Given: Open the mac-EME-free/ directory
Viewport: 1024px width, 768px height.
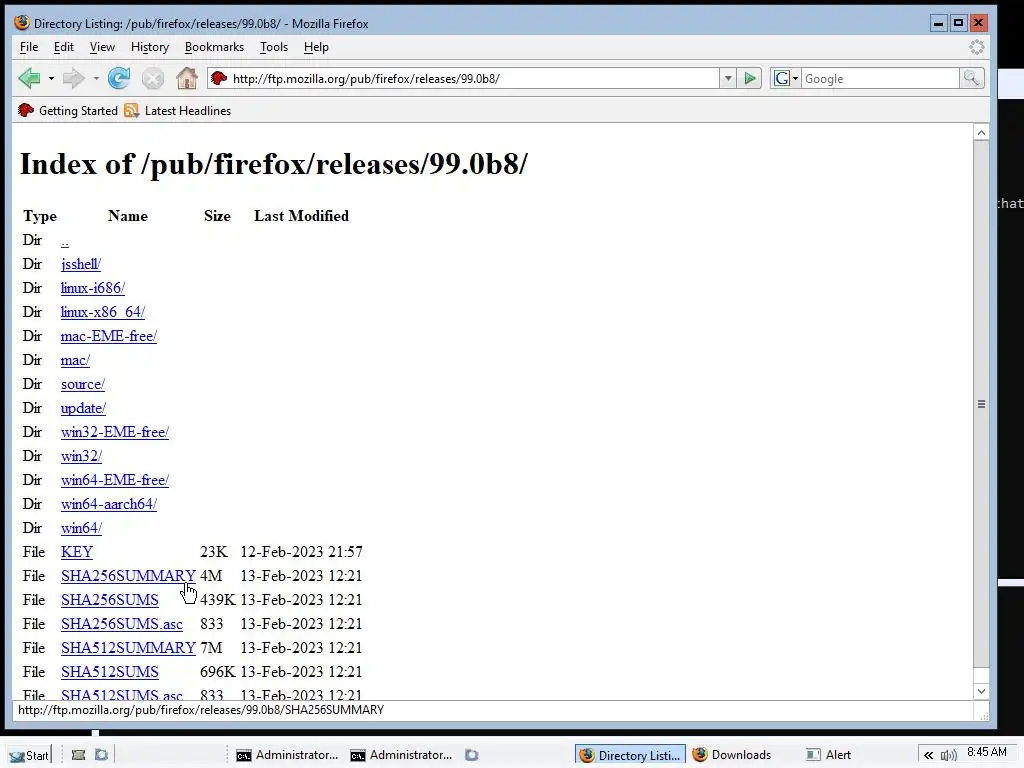Looking at the screenshot, I should (108, 336).
